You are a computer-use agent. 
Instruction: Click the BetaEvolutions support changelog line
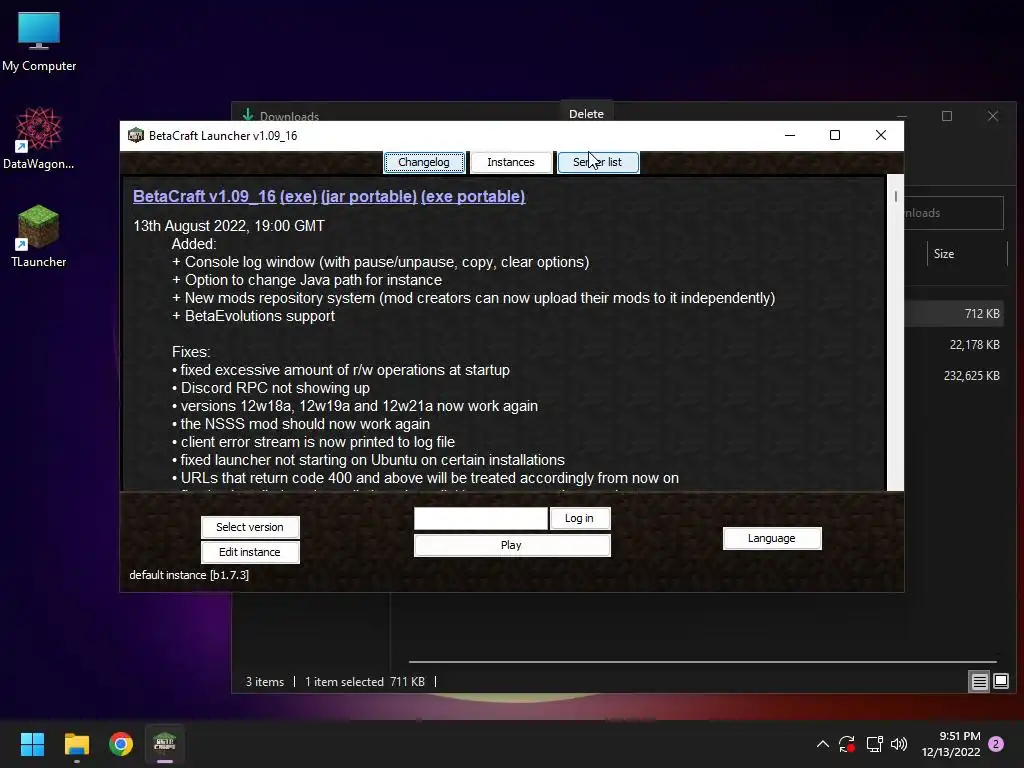[253, 316]
